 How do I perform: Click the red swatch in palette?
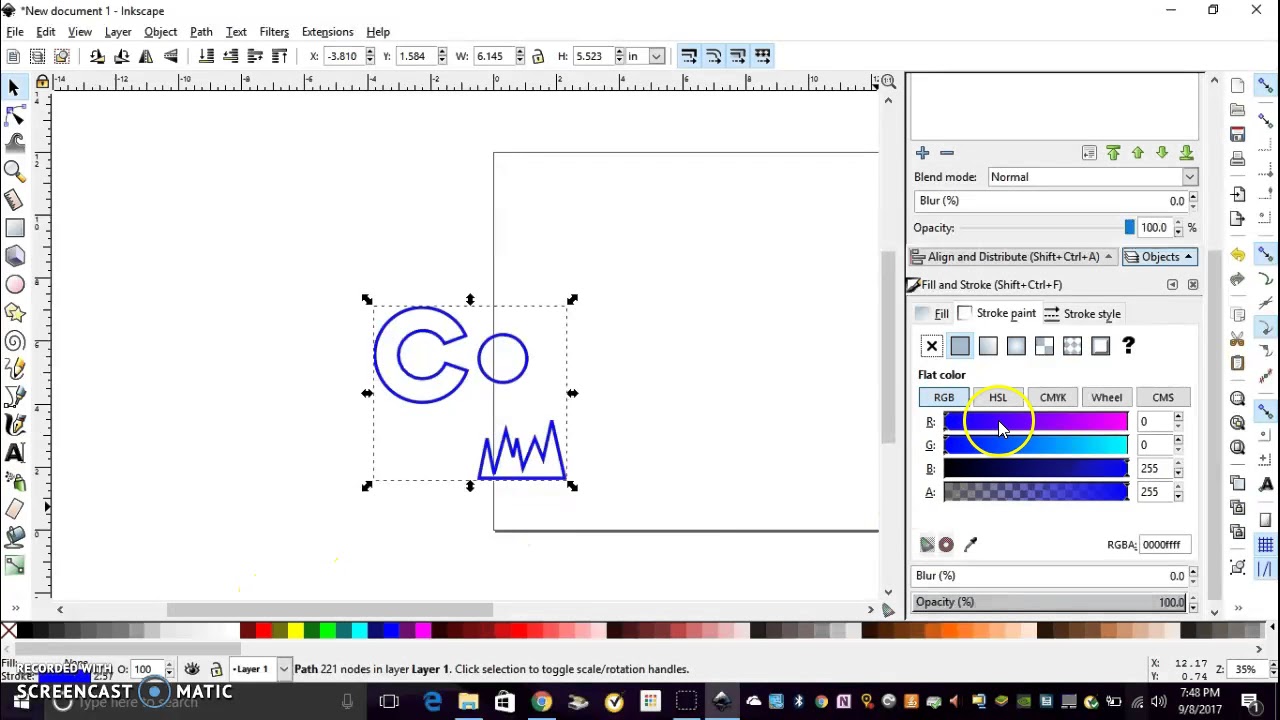click(x=262, y=630)
